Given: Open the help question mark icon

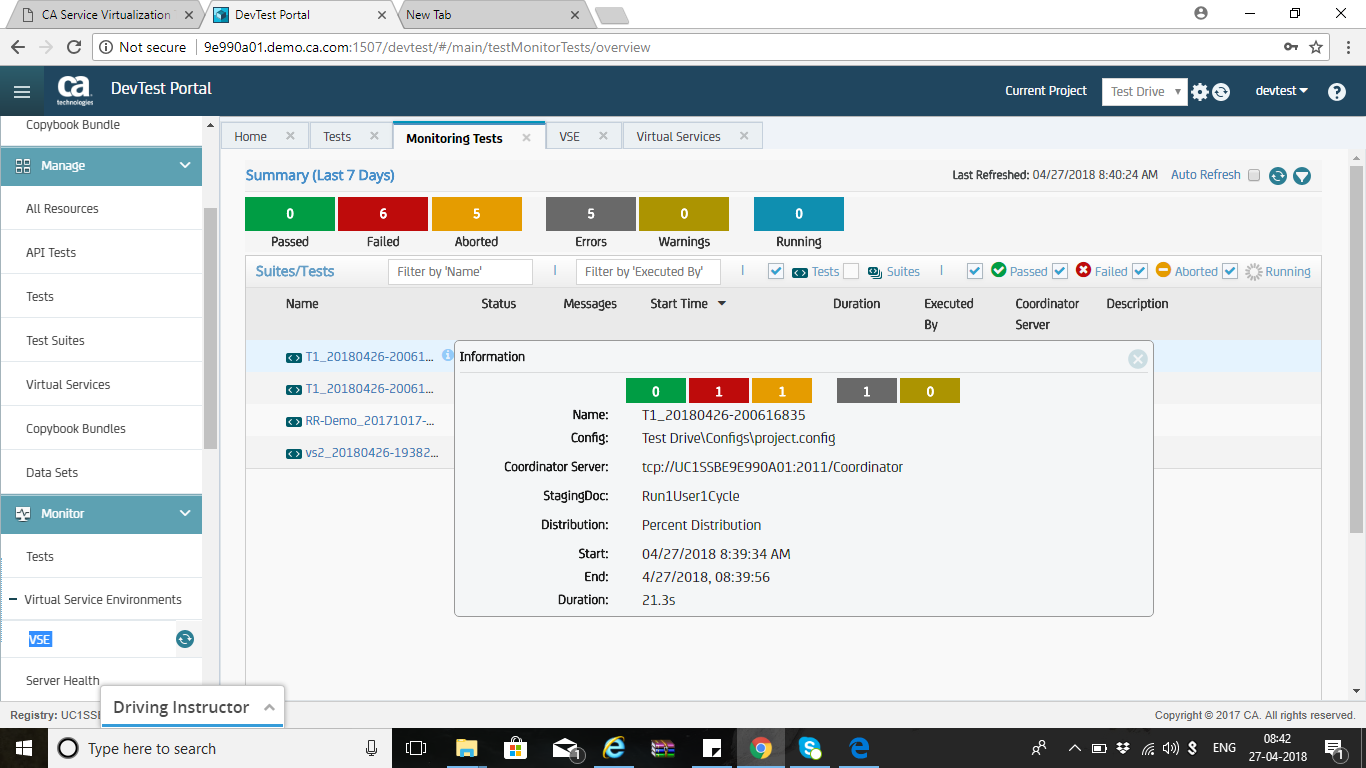Looking at the screenshot, I should click(1337, 92).
